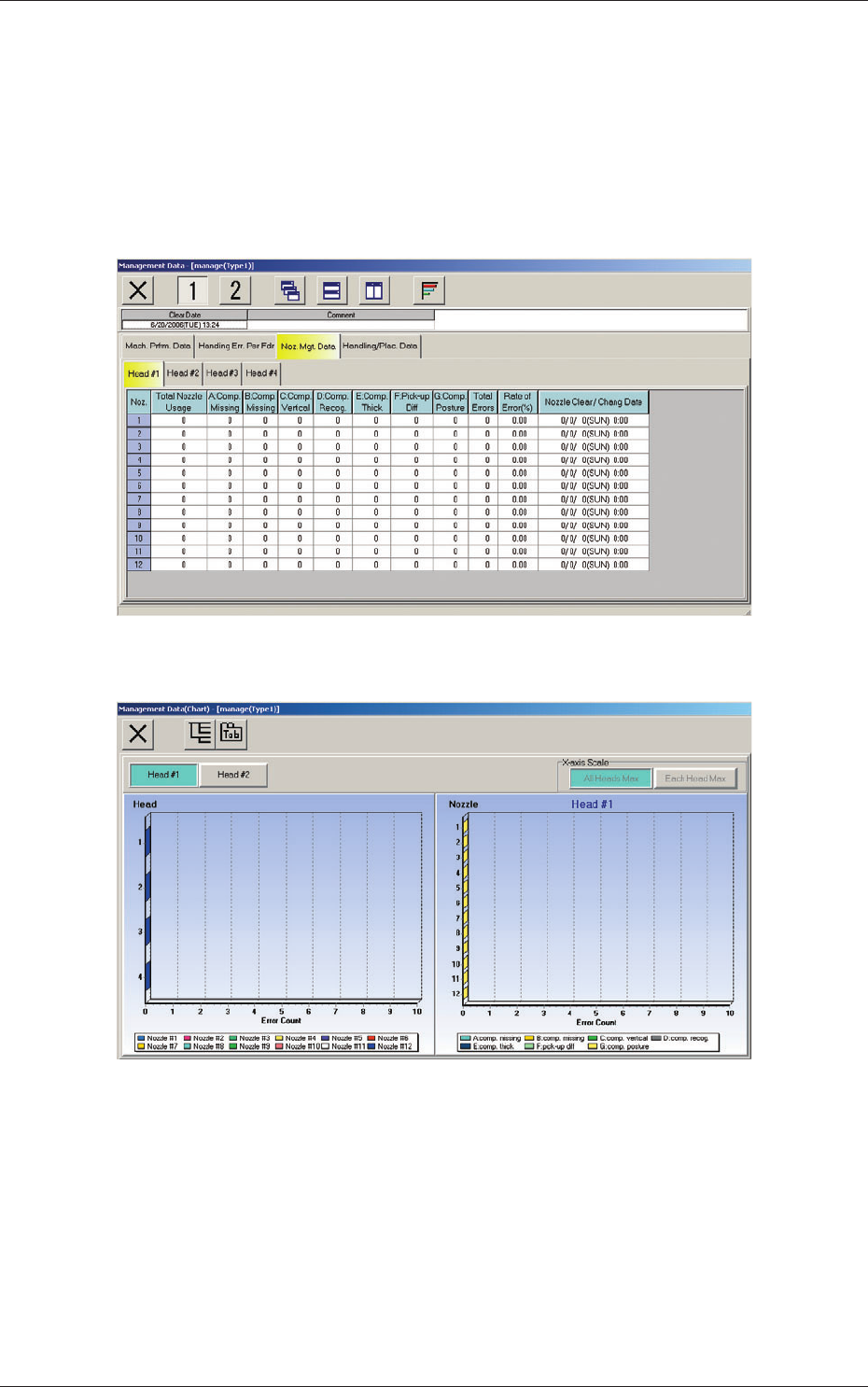Select Each Head Max x-axis scale

(695, 778)
